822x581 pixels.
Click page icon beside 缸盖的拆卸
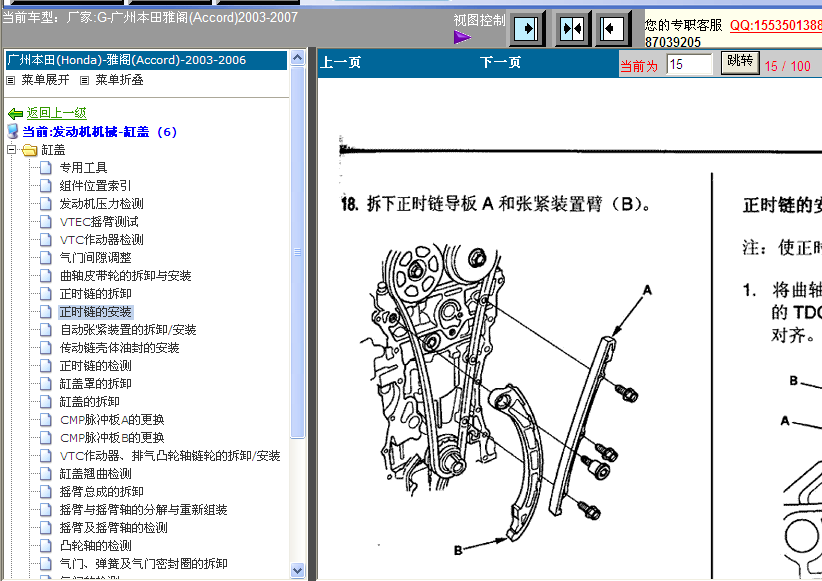[46, 402]
